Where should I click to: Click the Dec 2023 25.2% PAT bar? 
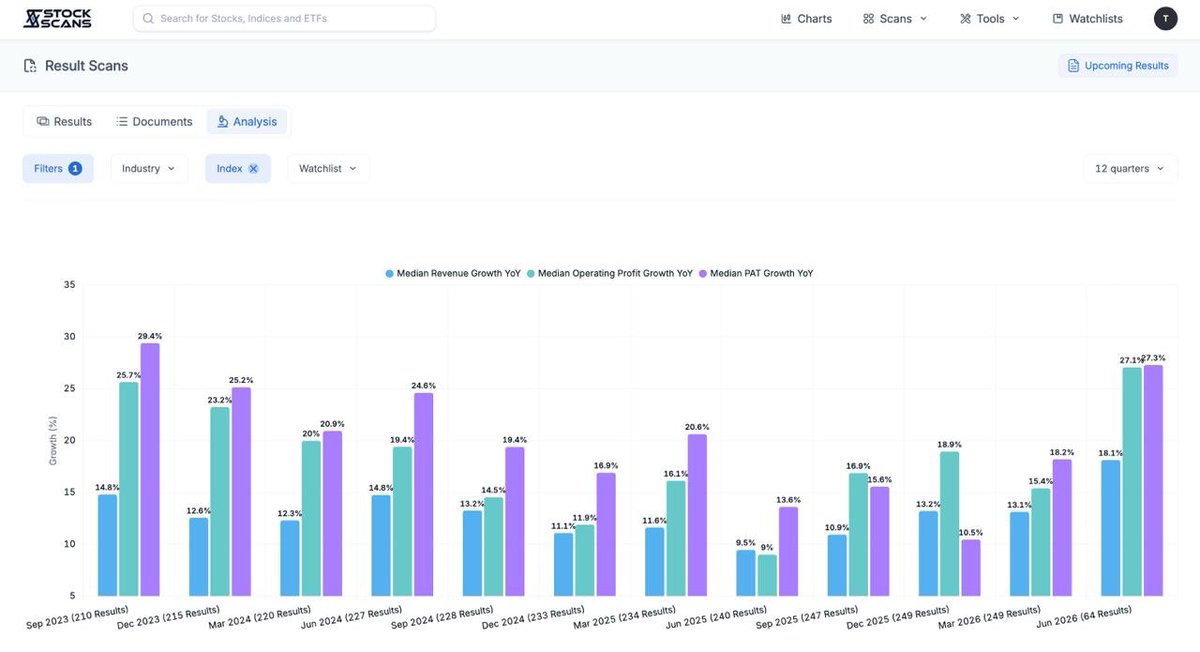tap(241, 491)
